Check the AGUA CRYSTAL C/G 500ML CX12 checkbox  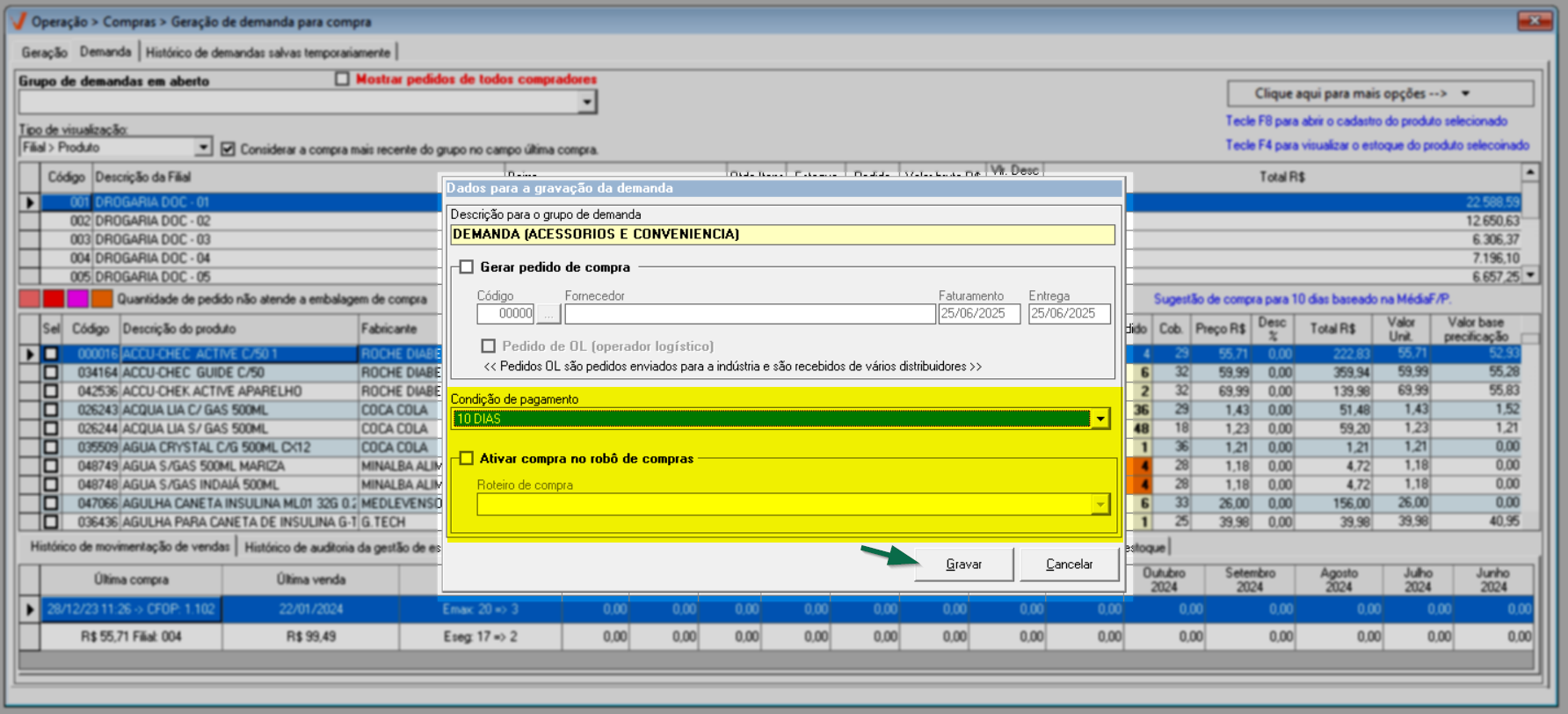[51, 447]
